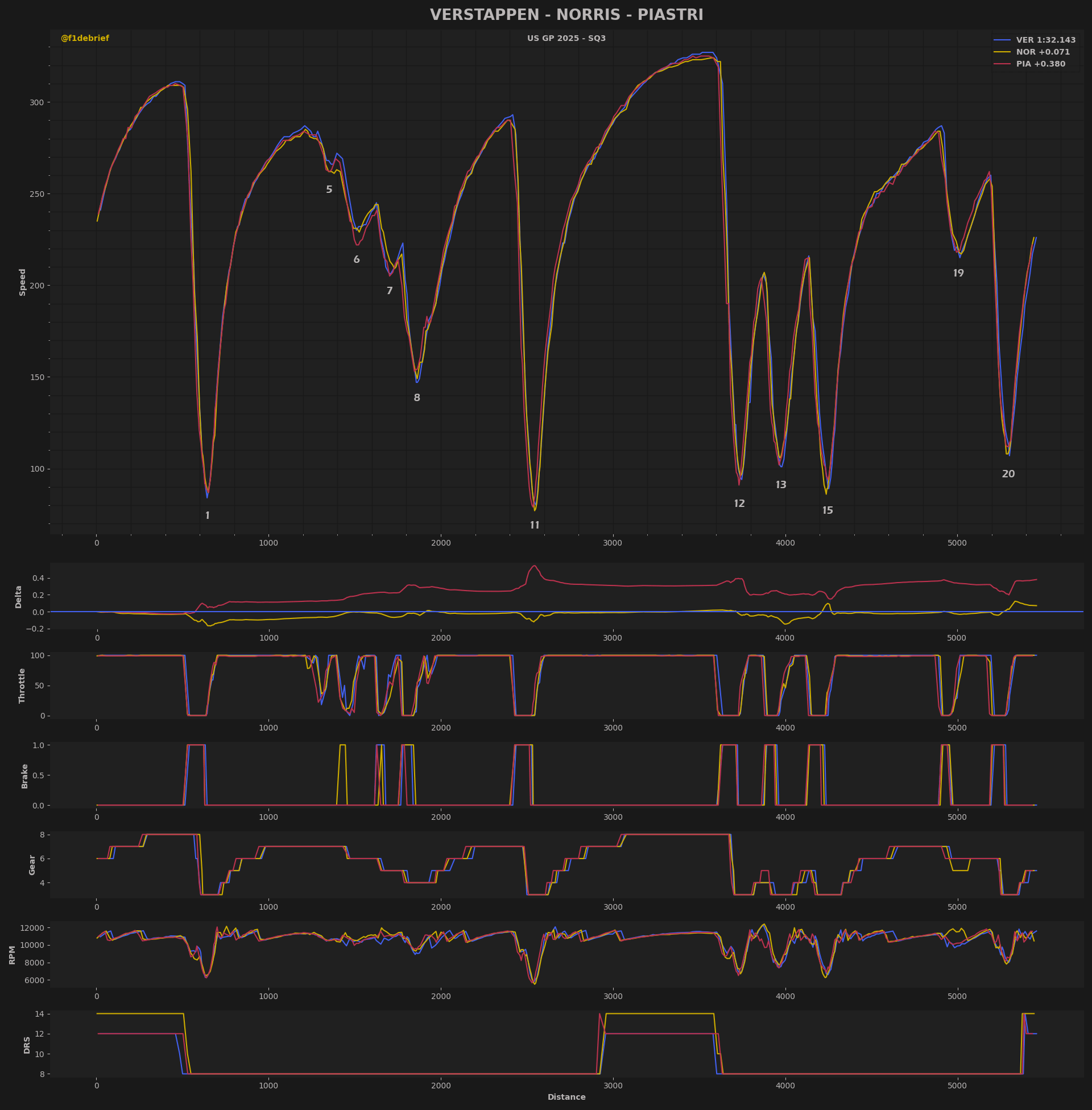Click the @f1debrief watermark text

tap(85, 39)
